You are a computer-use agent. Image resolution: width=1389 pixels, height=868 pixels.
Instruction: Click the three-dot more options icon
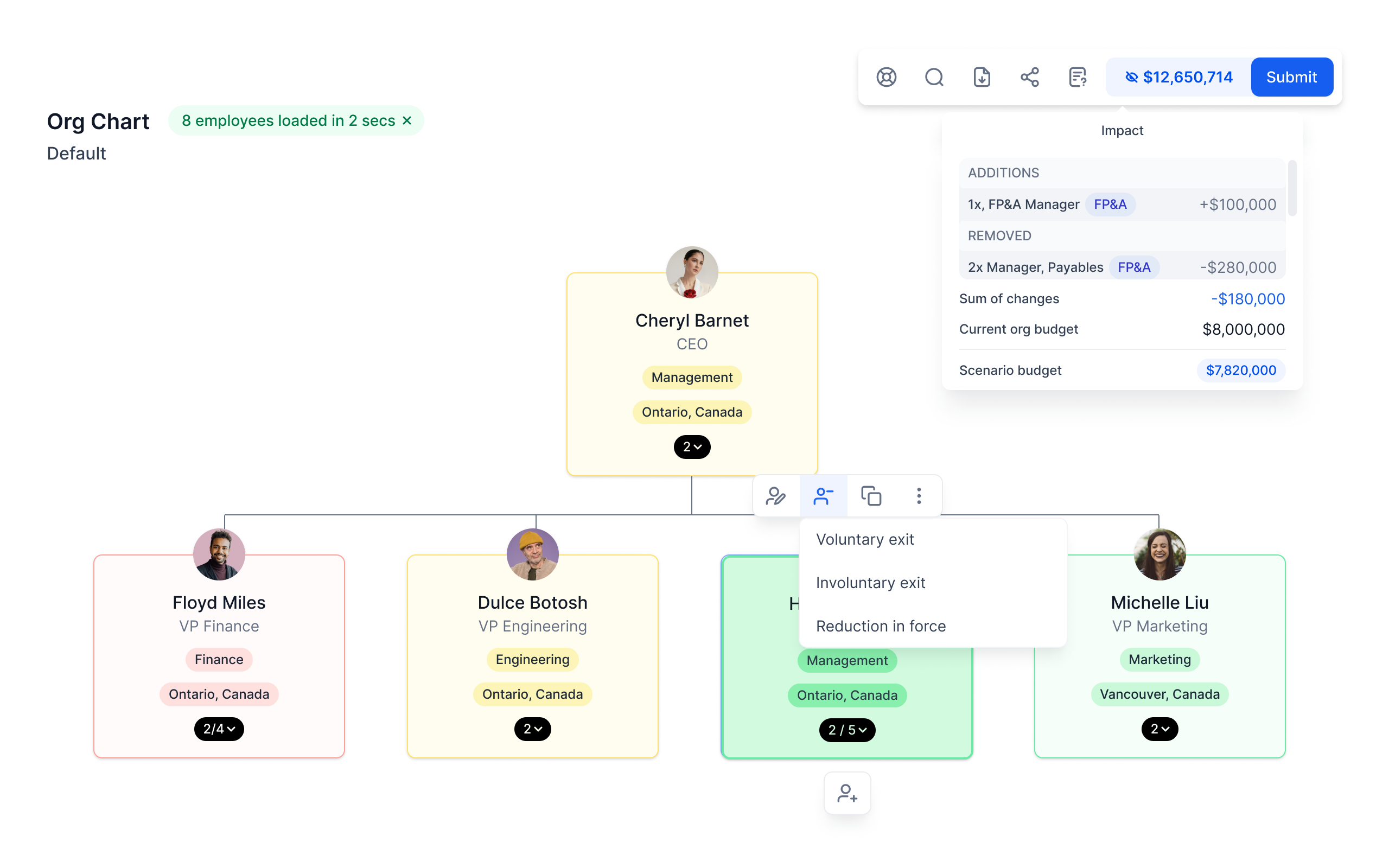click(919, 494)
